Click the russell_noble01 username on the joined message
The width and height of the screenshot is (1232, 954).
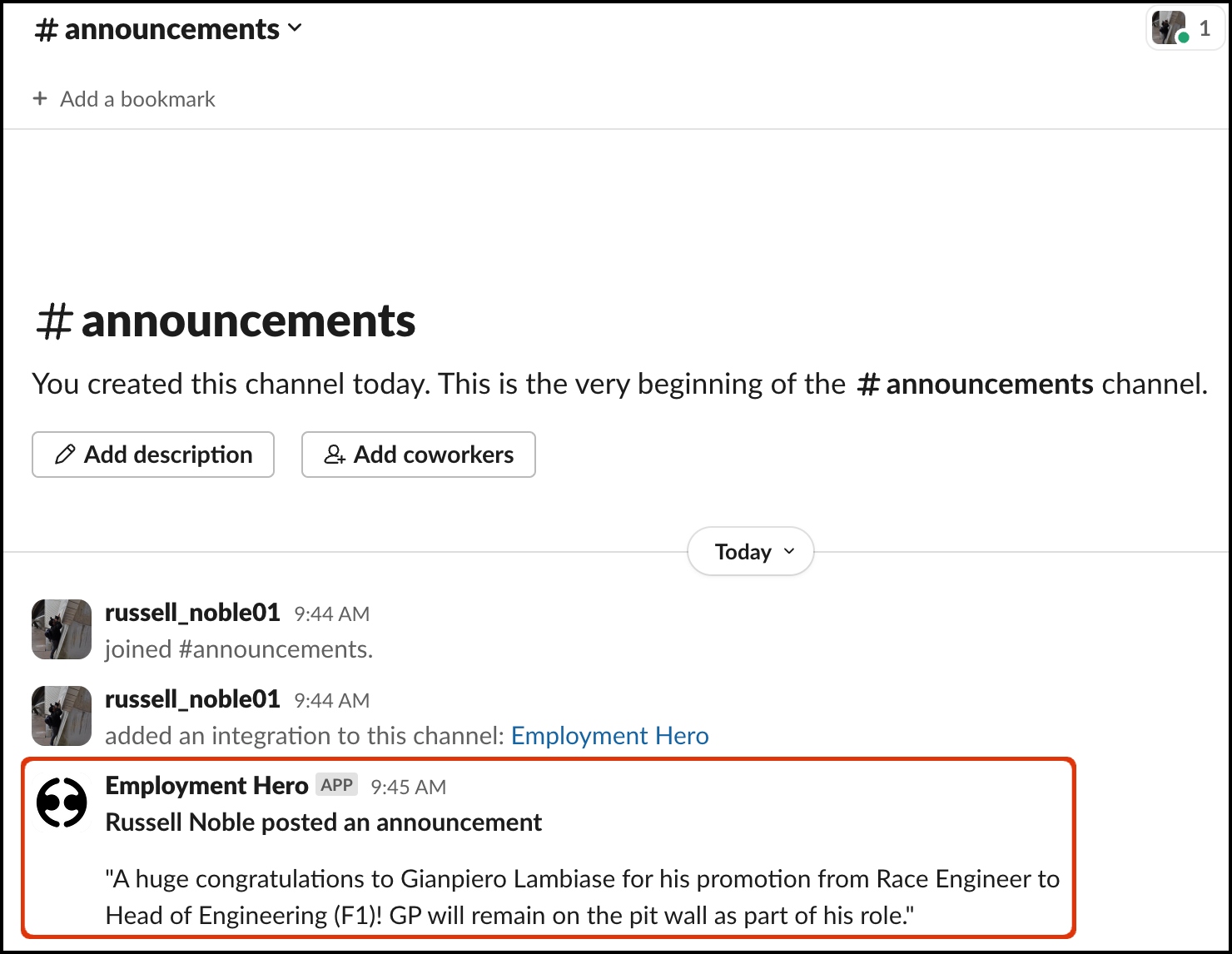192,613
